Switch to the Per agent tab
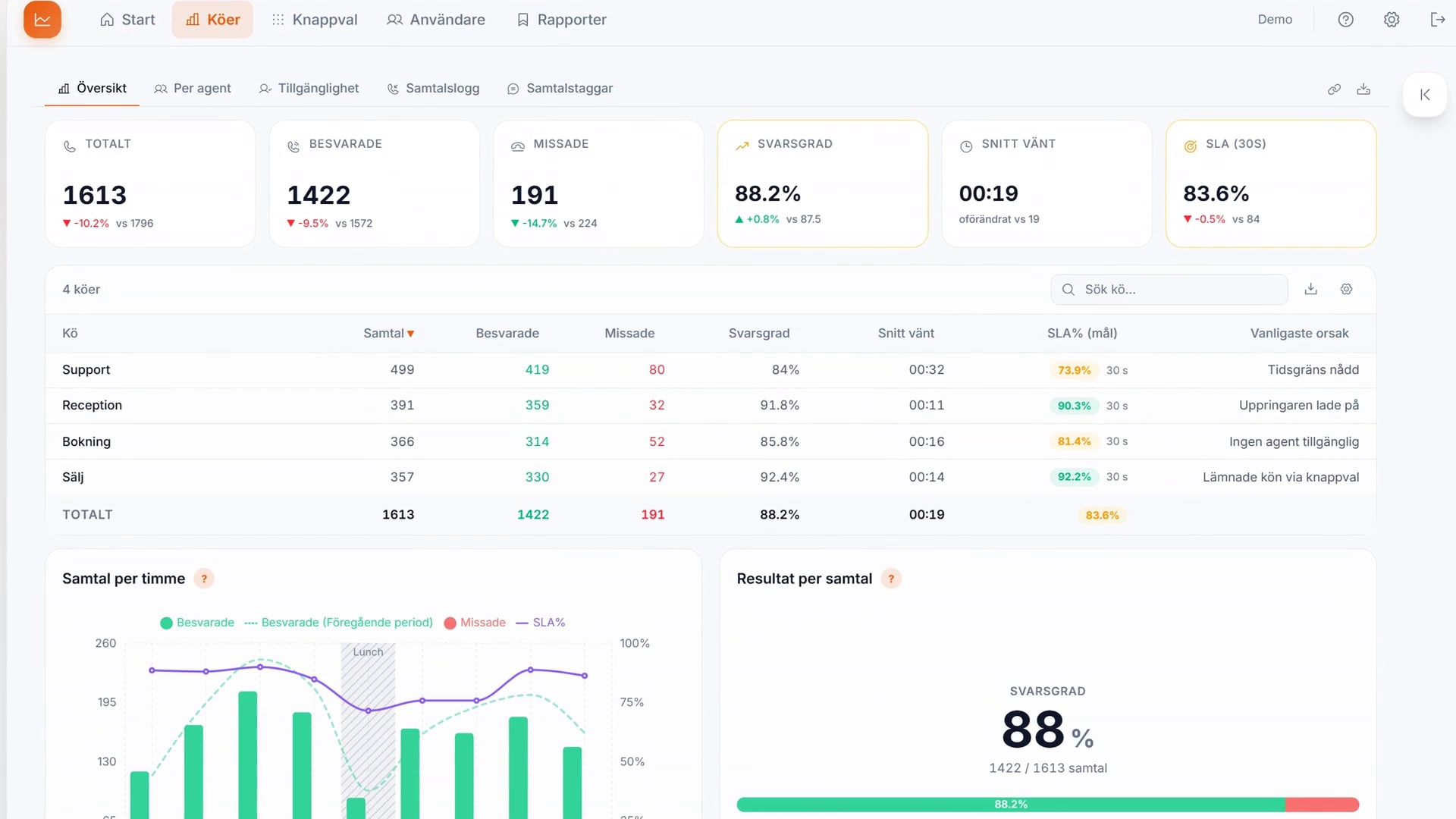1456x819 pixels. click(x=193, y=89)
